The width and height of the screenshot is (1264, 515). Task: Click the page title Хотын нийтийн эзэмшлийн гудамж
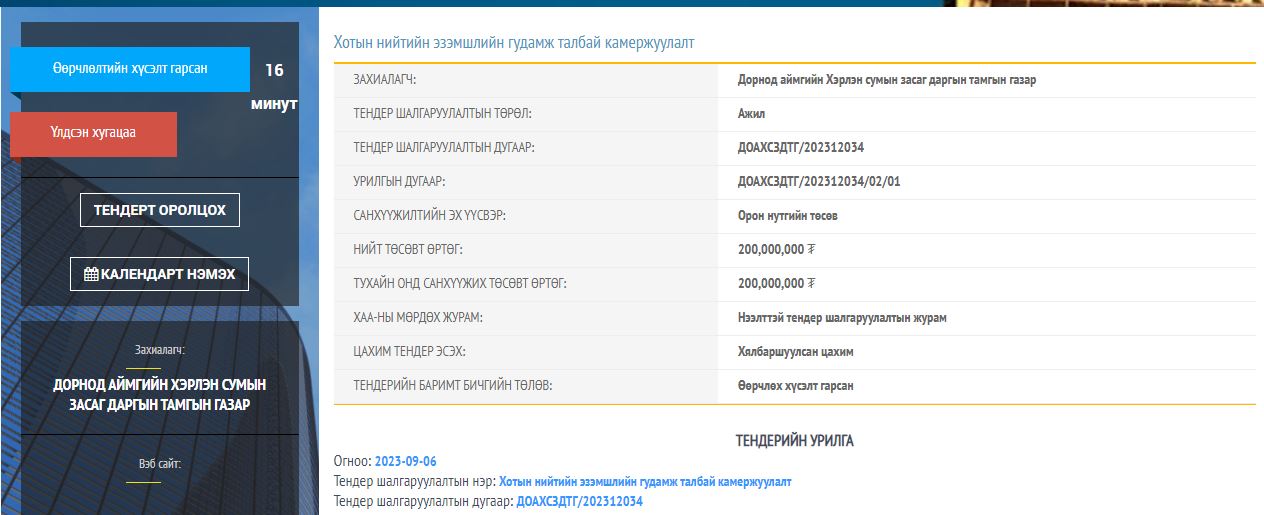(513, 43)
